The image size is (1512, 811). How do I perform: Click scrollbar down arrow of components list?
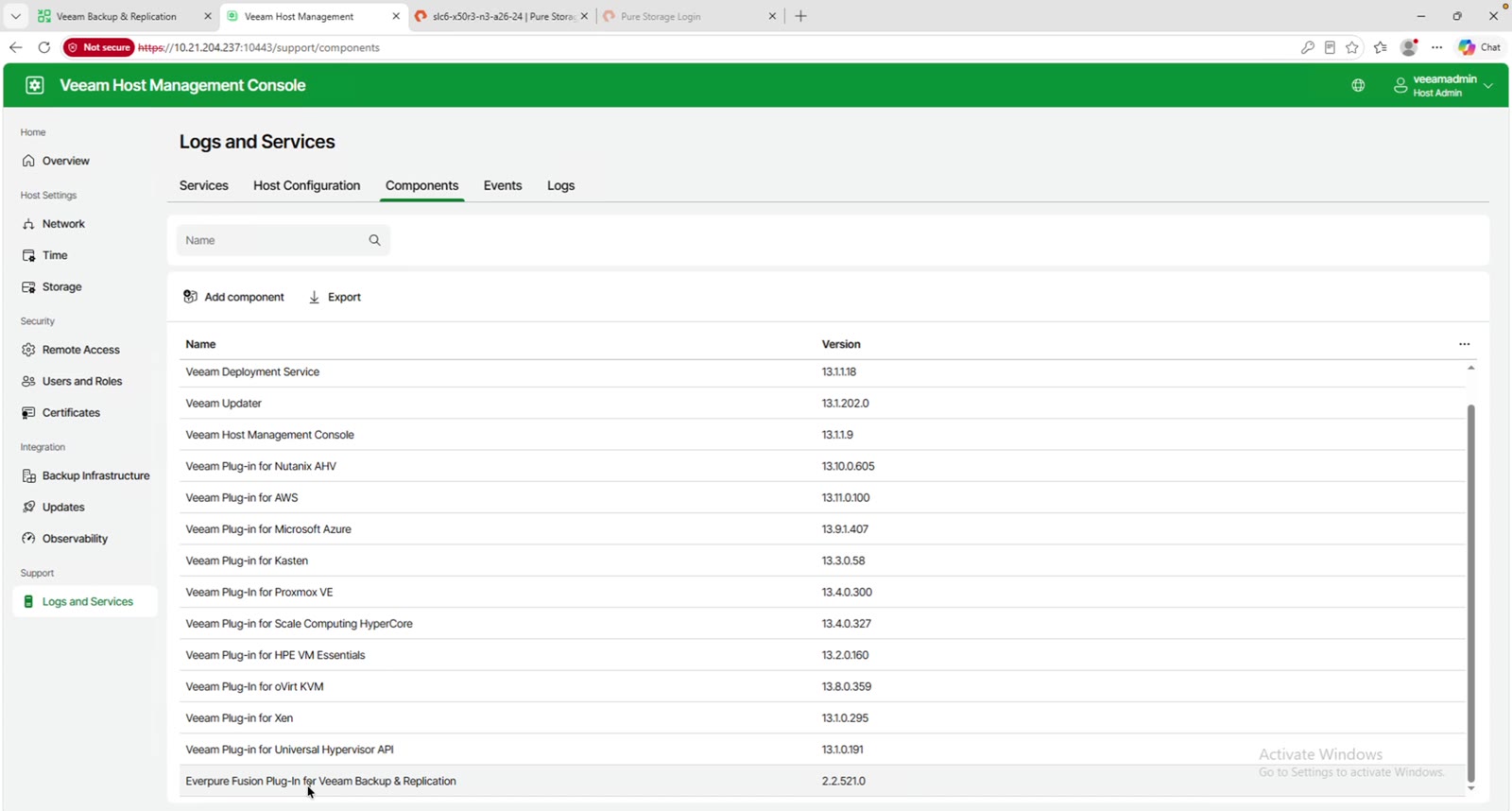click(1470, 788)
